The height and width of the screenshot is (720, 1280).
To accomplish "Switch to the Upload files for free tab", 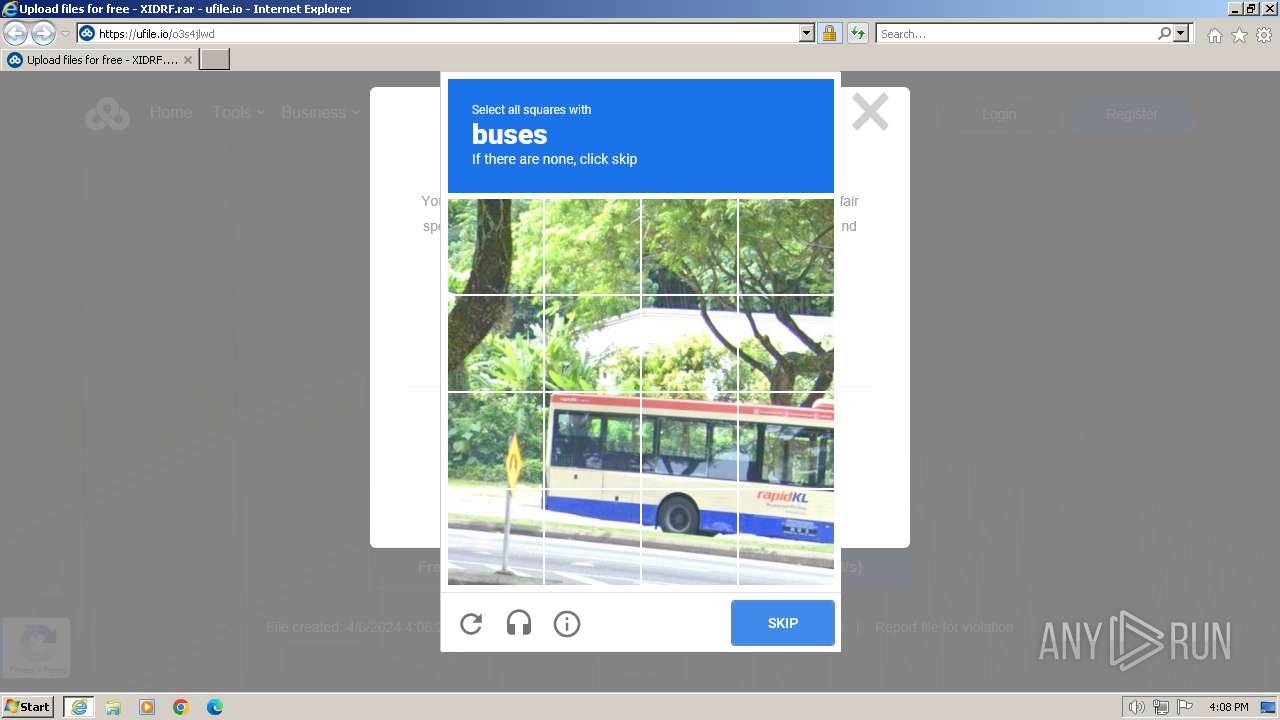I will 100,60.
